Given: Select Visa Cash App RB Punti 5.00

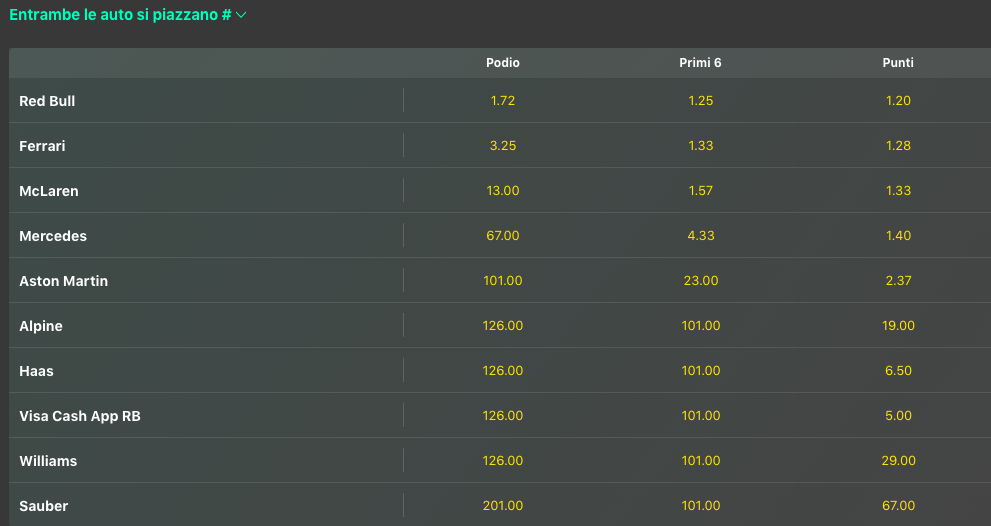Looking at the screenshot, I should pyautogui.click(x=898, y=416).
